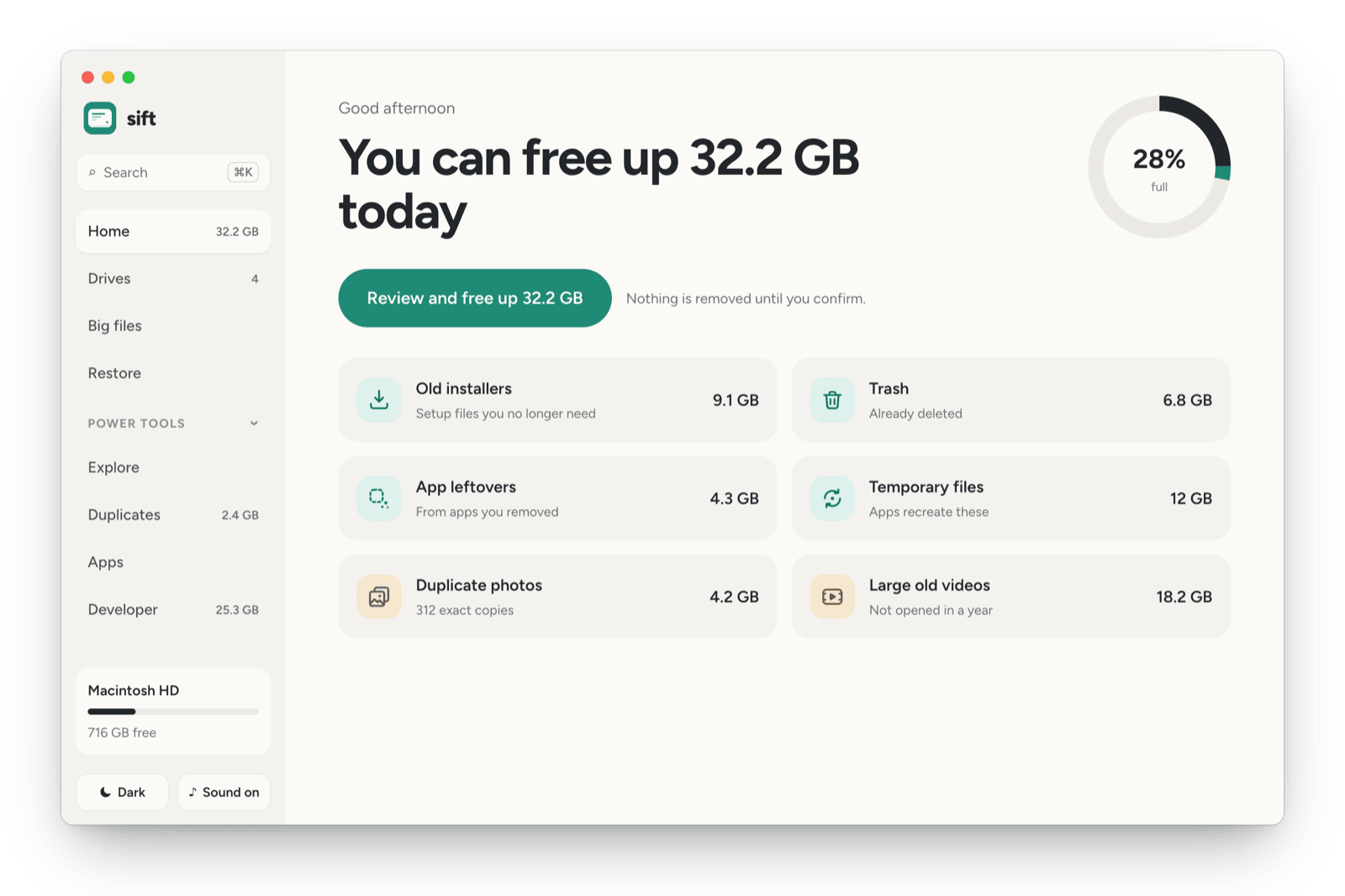The image size is (1345, 896).
Task: Click the Macintosh HD storage progress bar
Action: [173, 712]
